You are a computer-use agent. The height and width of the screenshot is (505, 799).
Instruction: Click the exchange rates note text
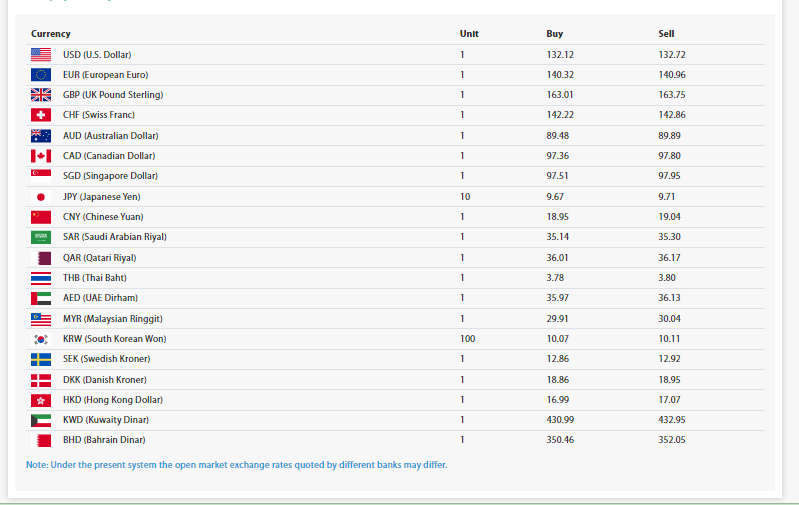pyautogui.click(x=236, y=465)
